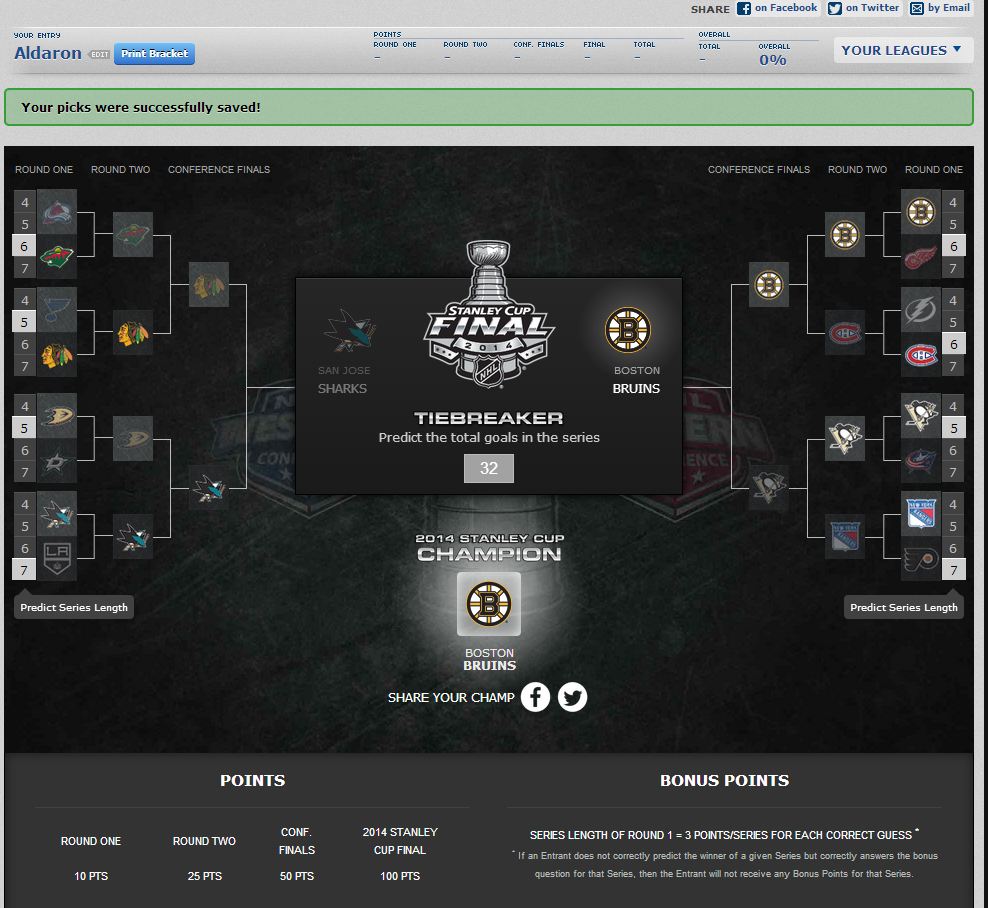This screenshot has height=908, width=988.
Task: Click the left Predict Series Length label
Action: 74,607
